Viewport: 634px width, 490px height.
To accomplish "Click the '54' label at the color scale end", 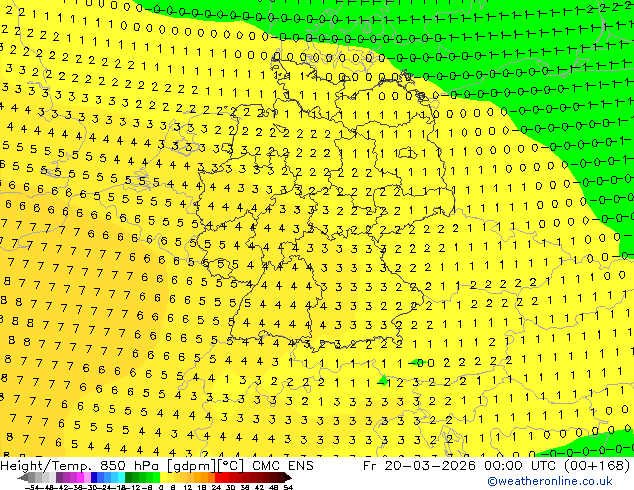I will 288,487.
